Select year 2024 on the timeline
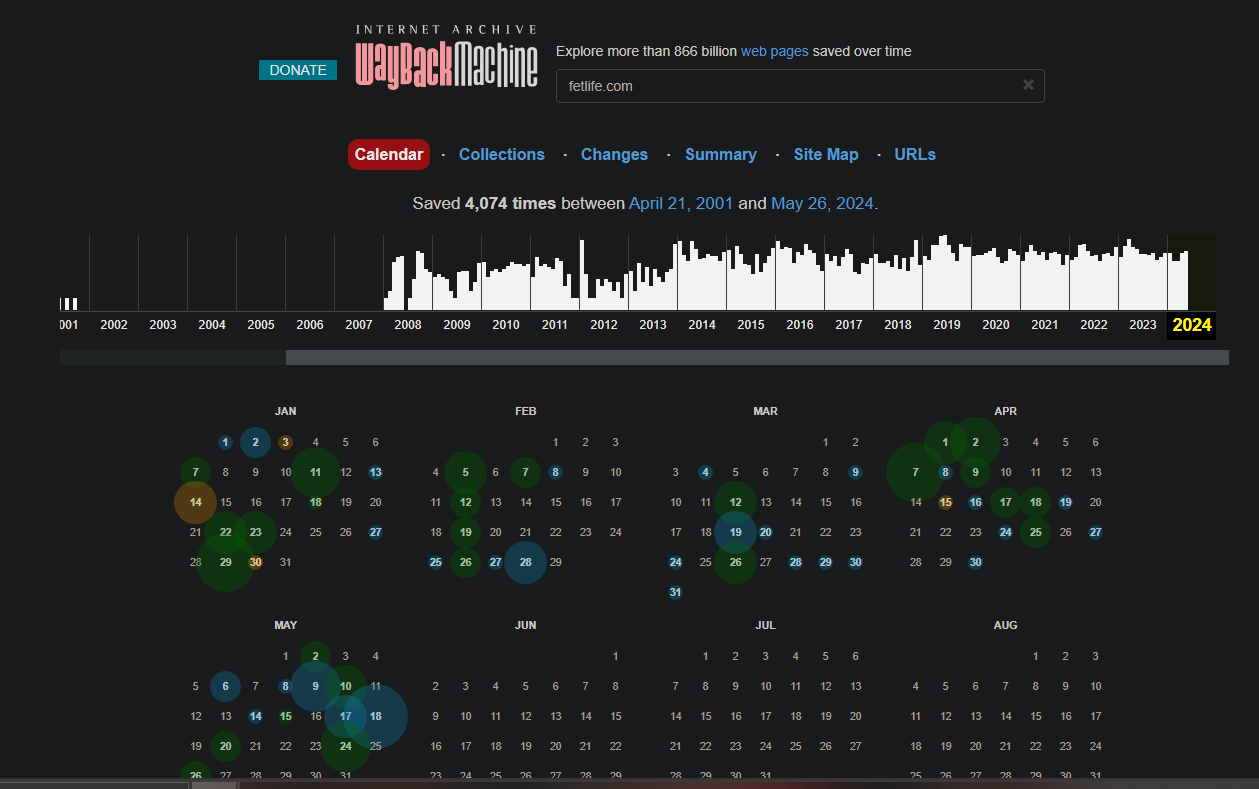Screen dimensions: 1259x789 (x=1192, y=324)
